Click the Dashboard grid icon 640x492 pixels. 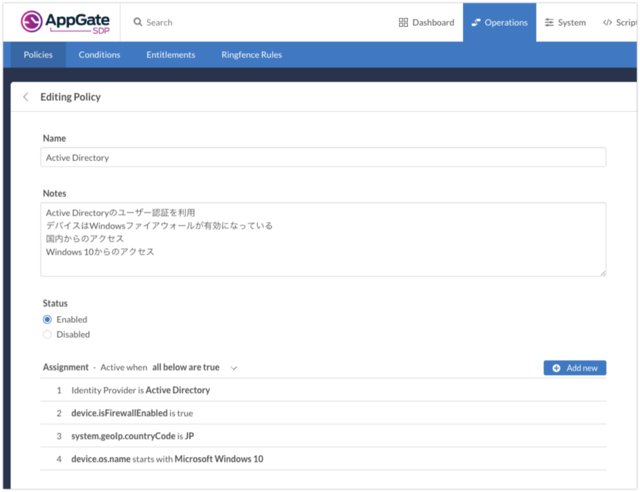403,22
